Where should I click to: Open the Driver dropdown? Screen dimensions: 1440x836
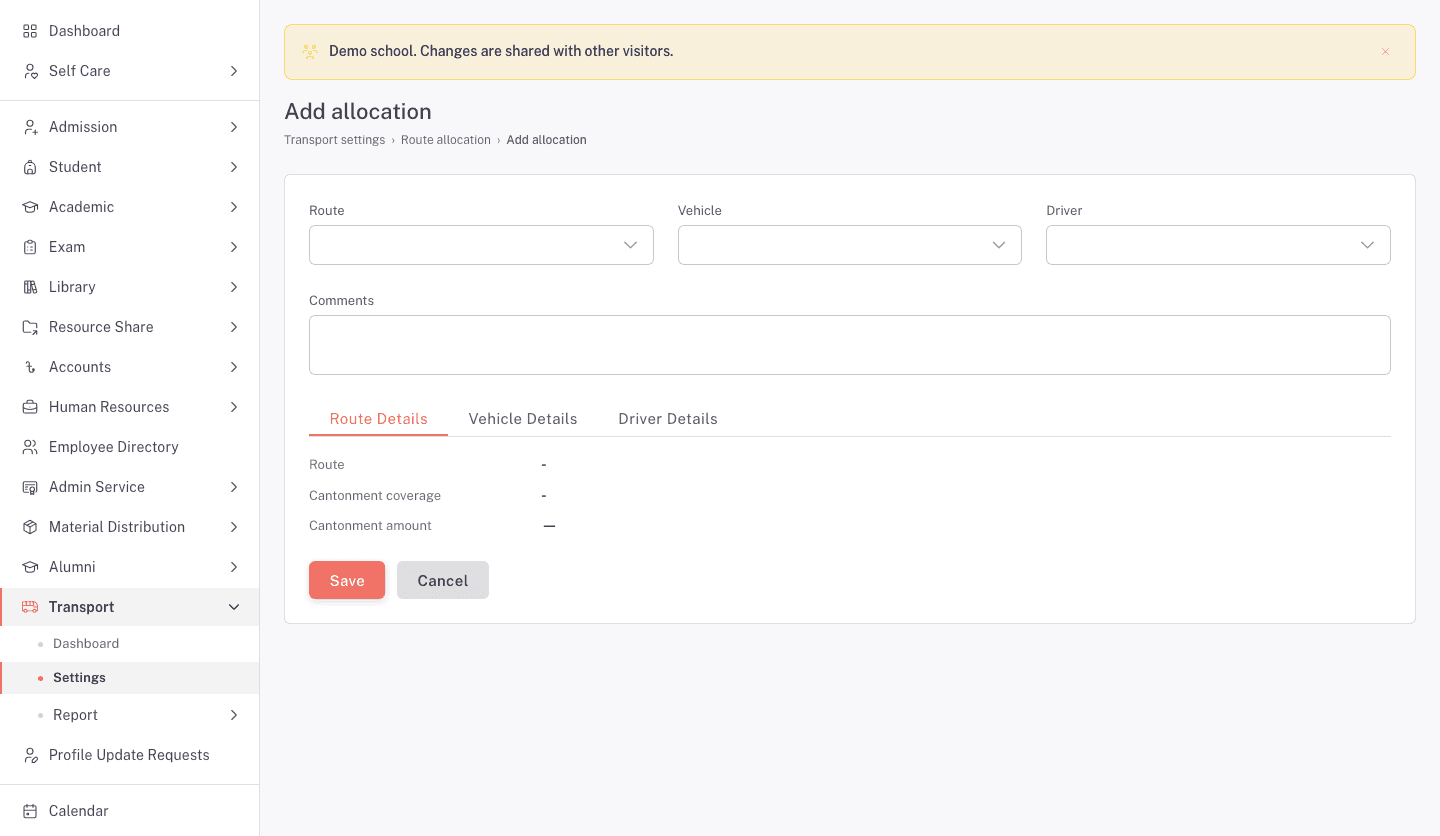[x=1218, y=245]
